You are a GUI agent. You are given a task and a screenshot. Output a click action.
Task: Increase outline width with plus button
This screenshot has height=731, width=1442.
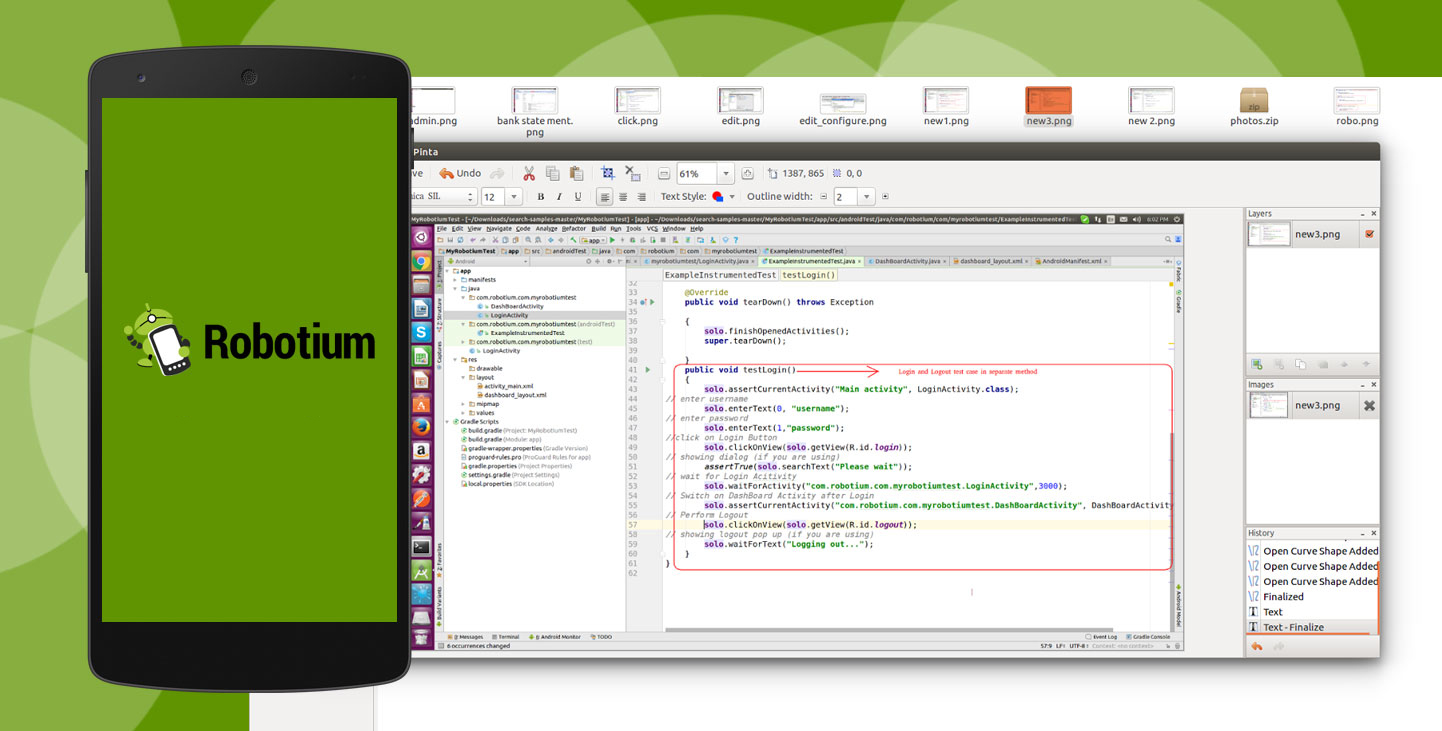885,197
